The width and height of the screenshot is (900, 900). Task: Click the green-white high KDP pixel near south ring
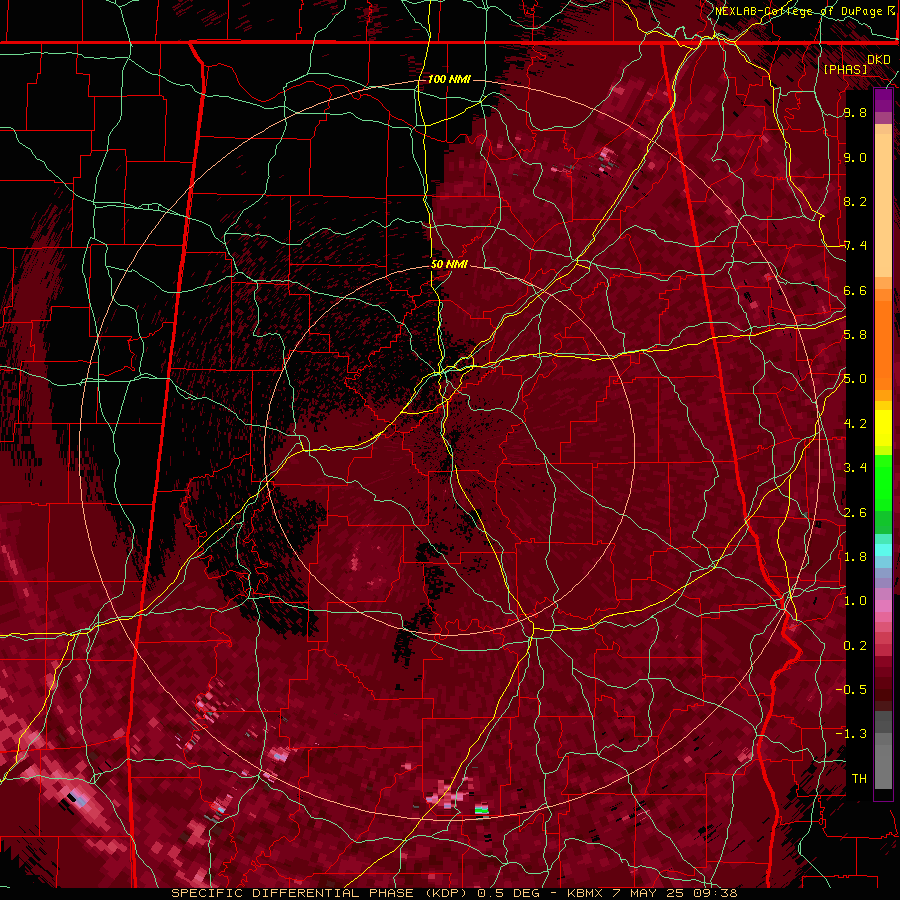pos(482,809)
